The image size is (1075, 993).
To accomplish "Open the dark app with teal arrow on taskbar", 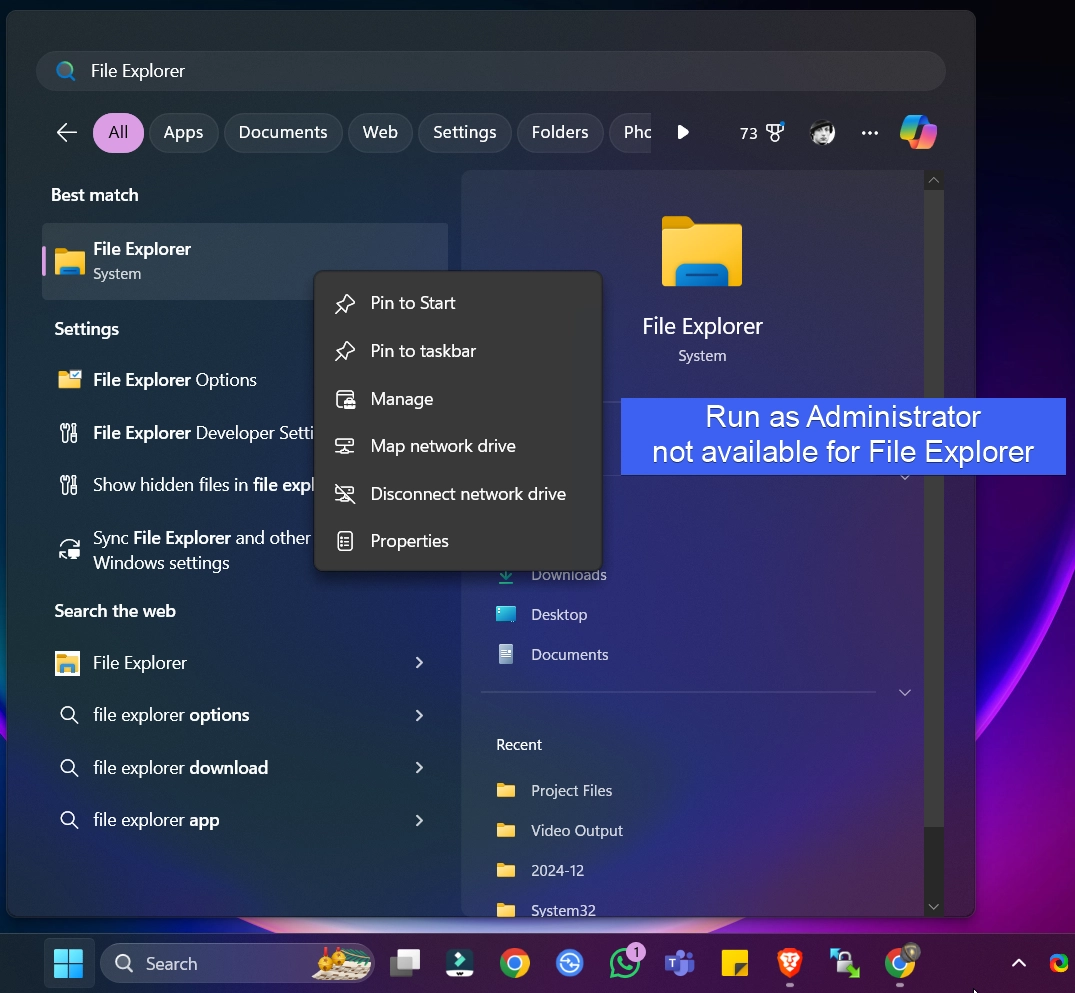I will click(x=459, y=963).
